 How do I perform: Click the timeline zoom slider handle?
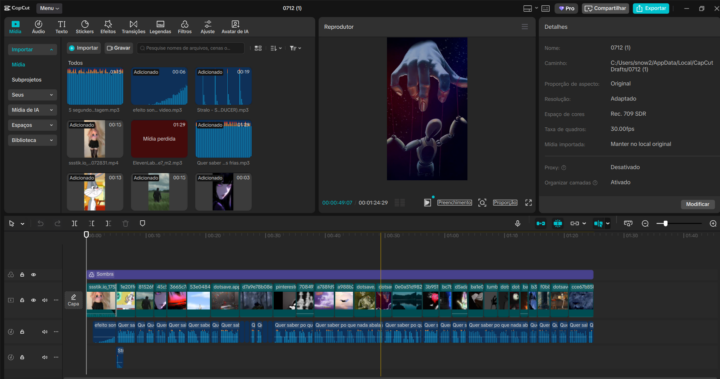click(665, 223)
